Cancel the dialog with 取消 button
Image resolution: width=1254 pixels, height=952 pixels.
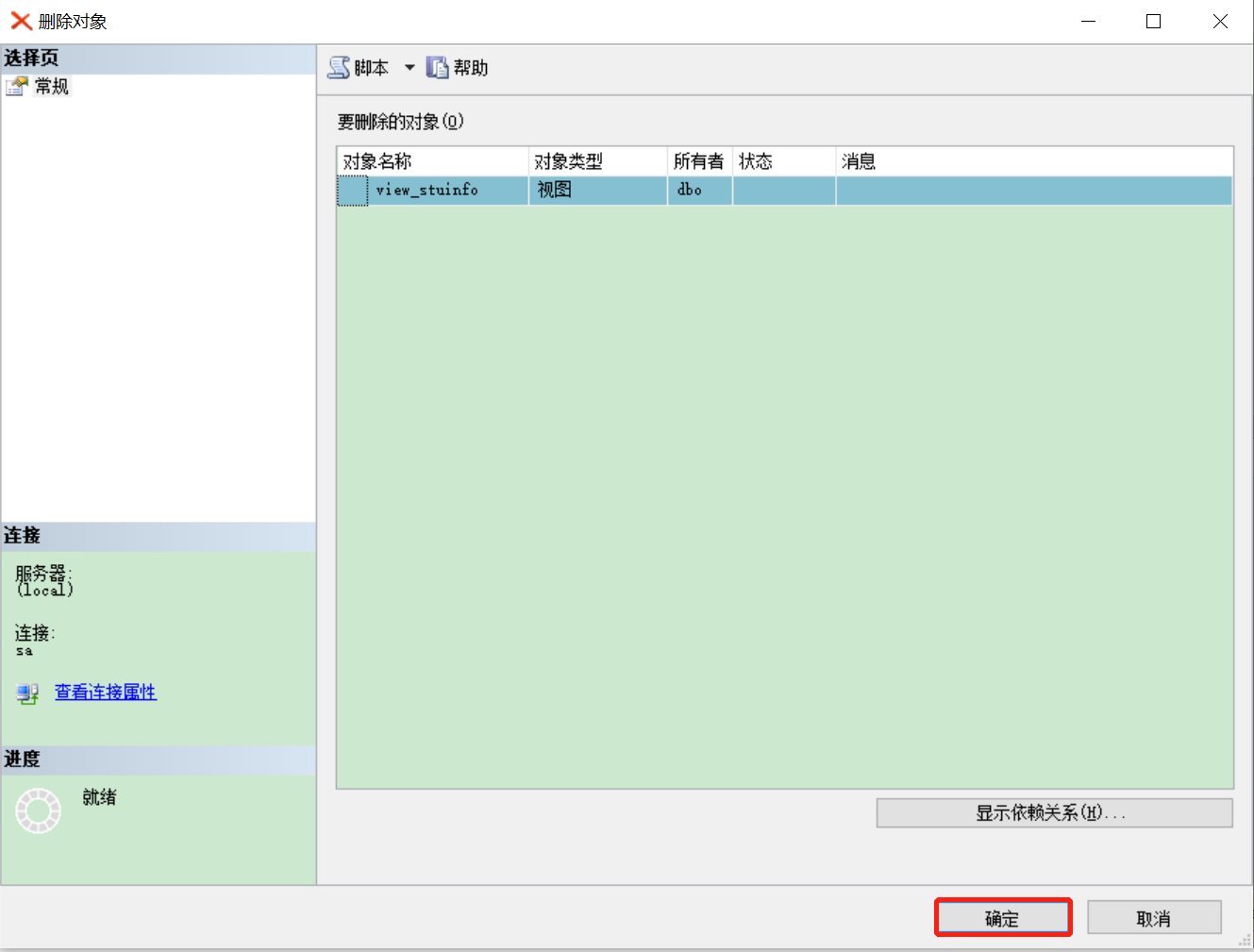pos(1154,918)
